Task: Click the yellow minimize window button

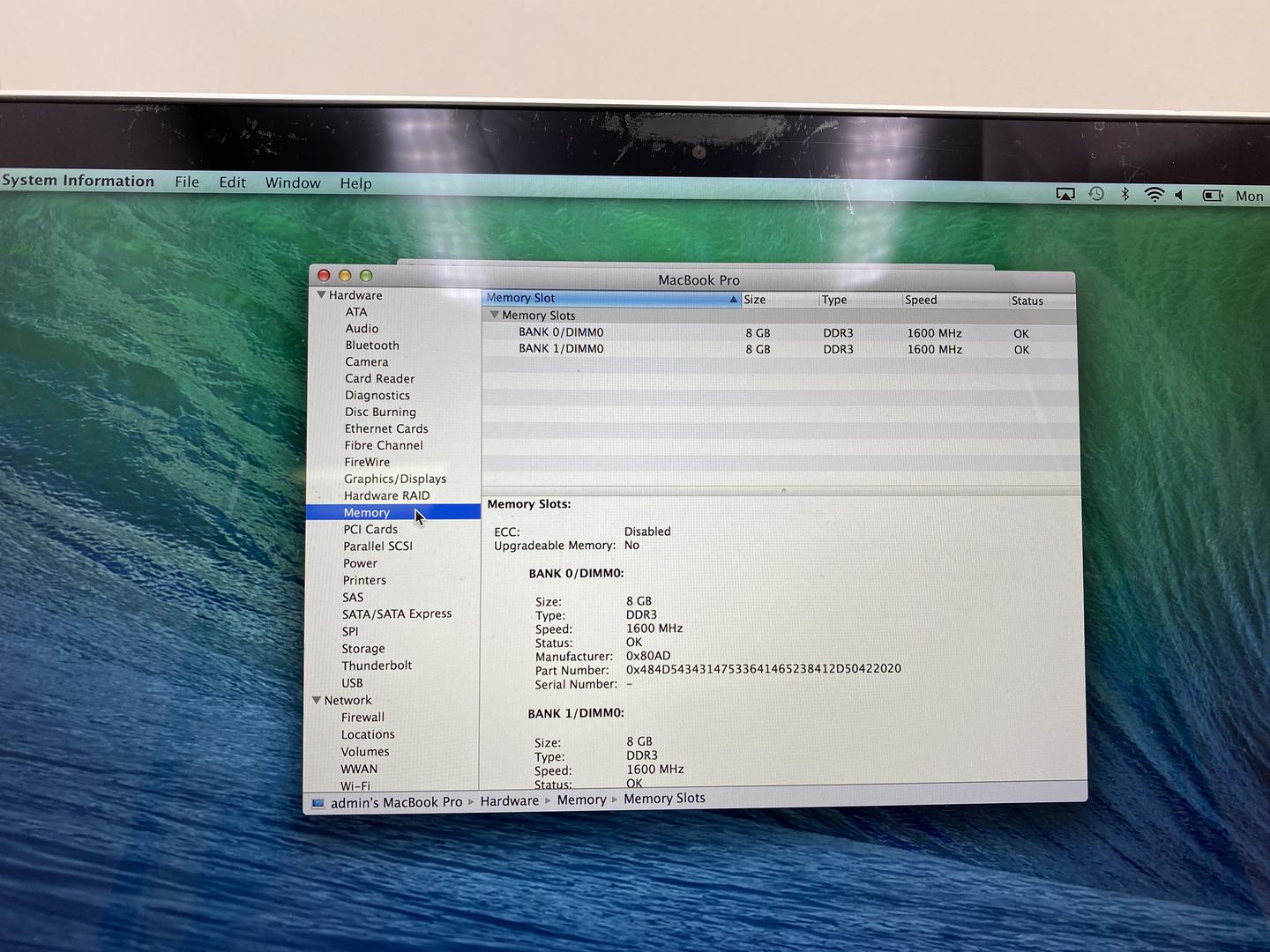Action: pyautogui.click(x=345, y=275)
